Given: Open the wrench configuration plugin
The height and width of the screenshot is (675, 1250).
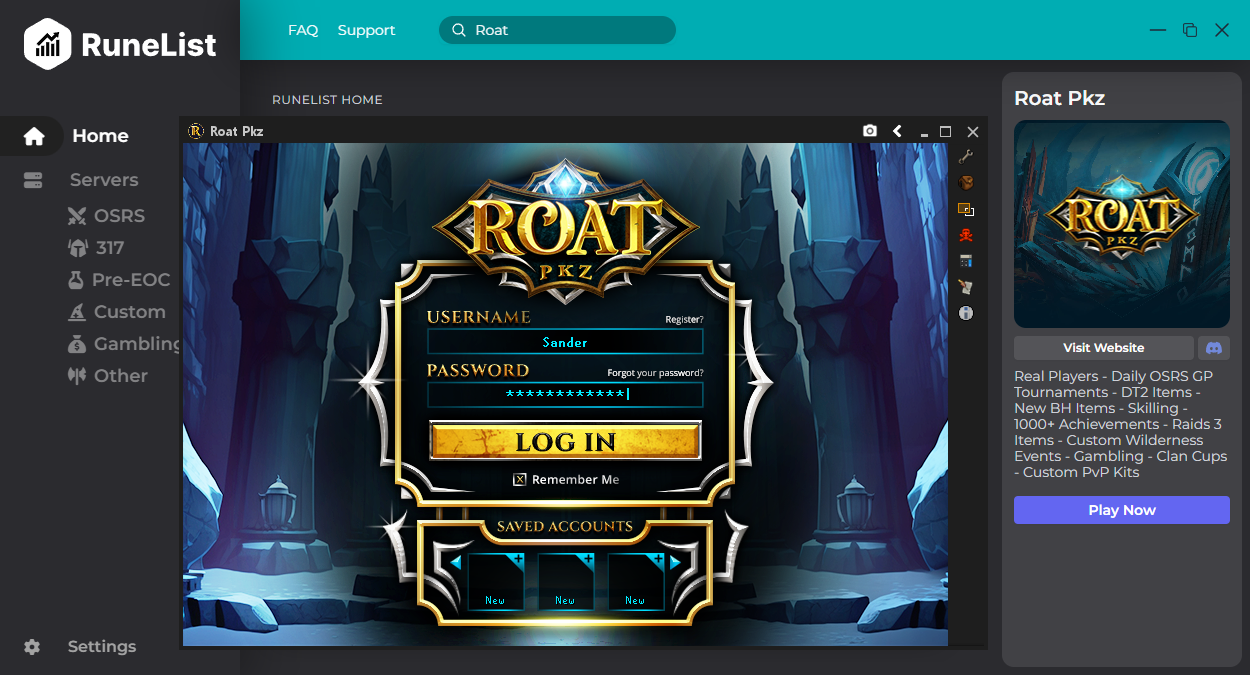Looking at the screenshot, I should [966, 157].
